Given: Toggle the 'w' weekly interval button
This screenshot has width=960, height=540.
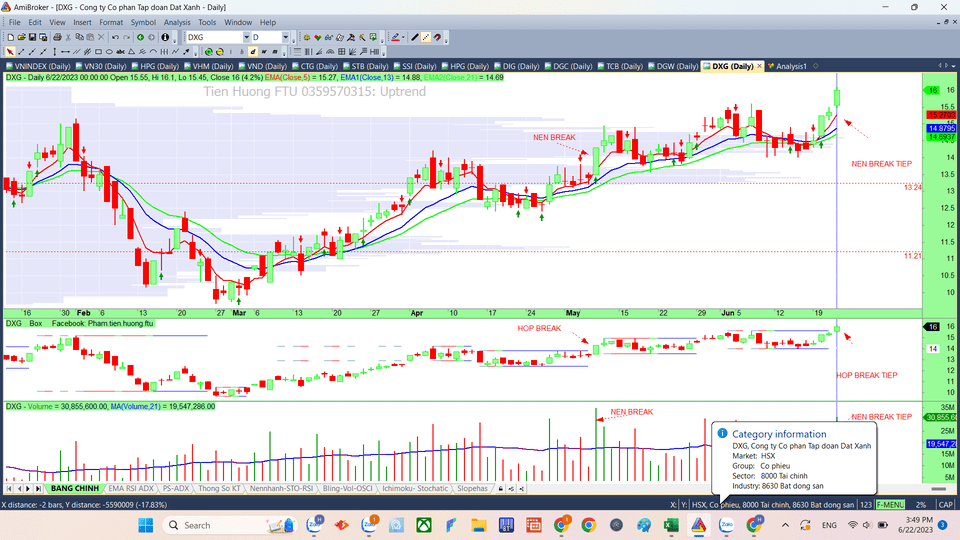Looking at the screenshot, I should (263, 51).
